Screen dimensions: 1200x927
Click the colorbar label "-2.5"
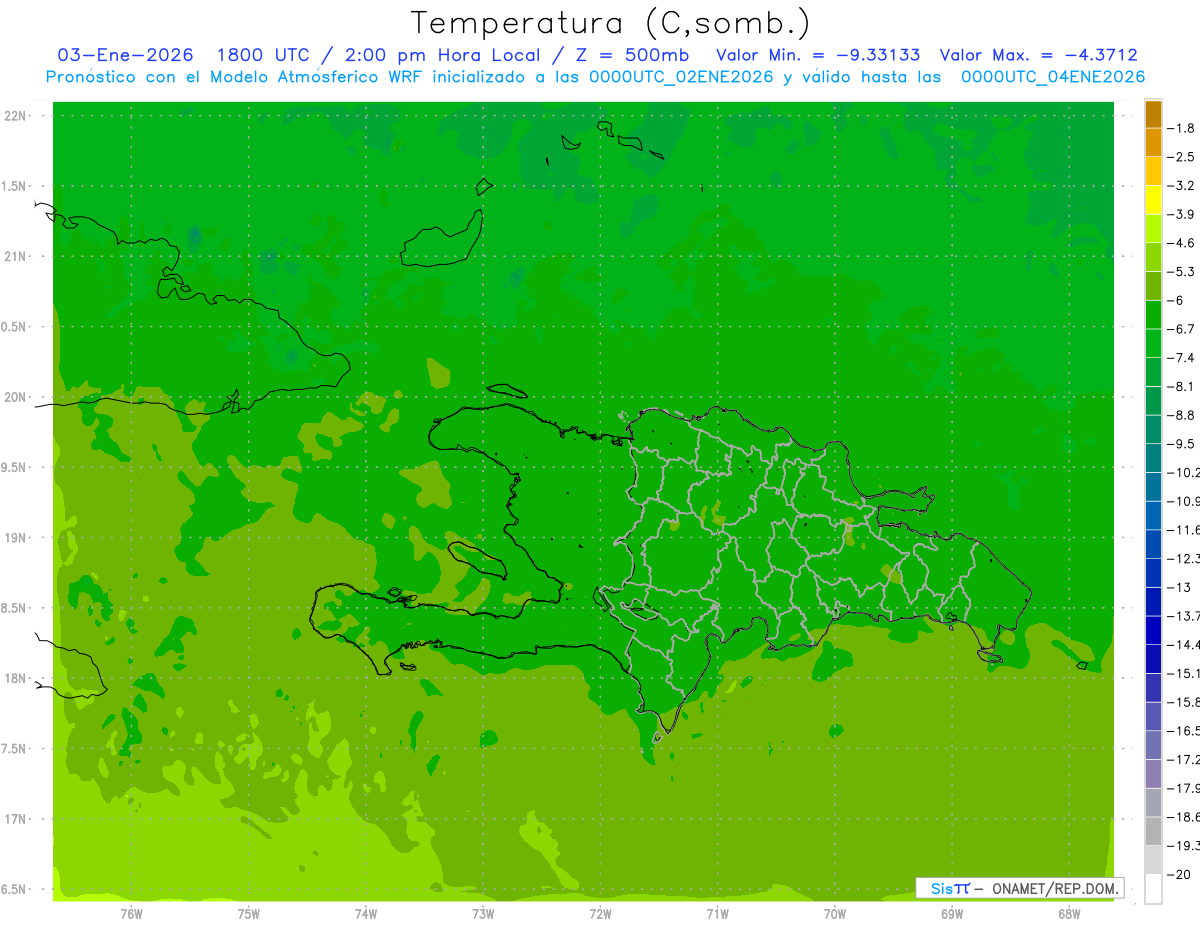(1180, 157)
